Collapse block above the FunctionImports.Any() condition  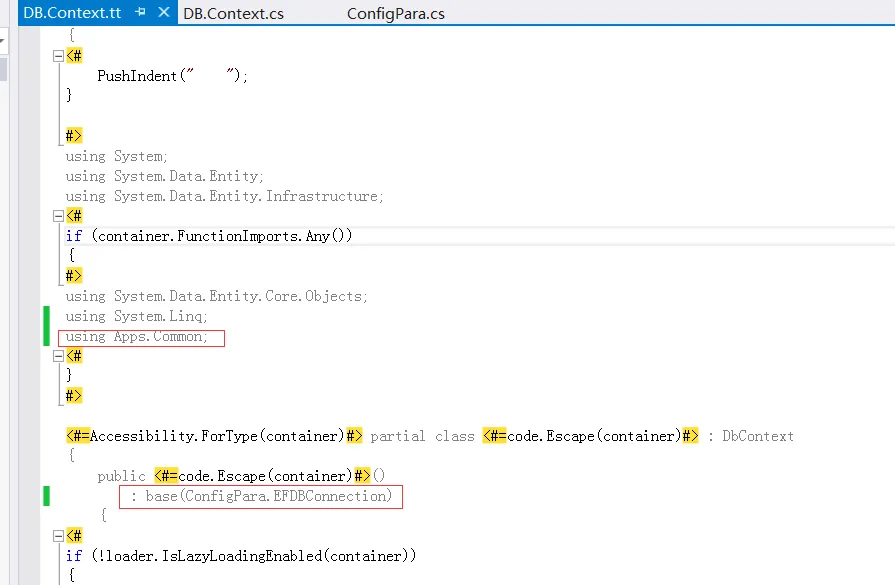[58, 216]
